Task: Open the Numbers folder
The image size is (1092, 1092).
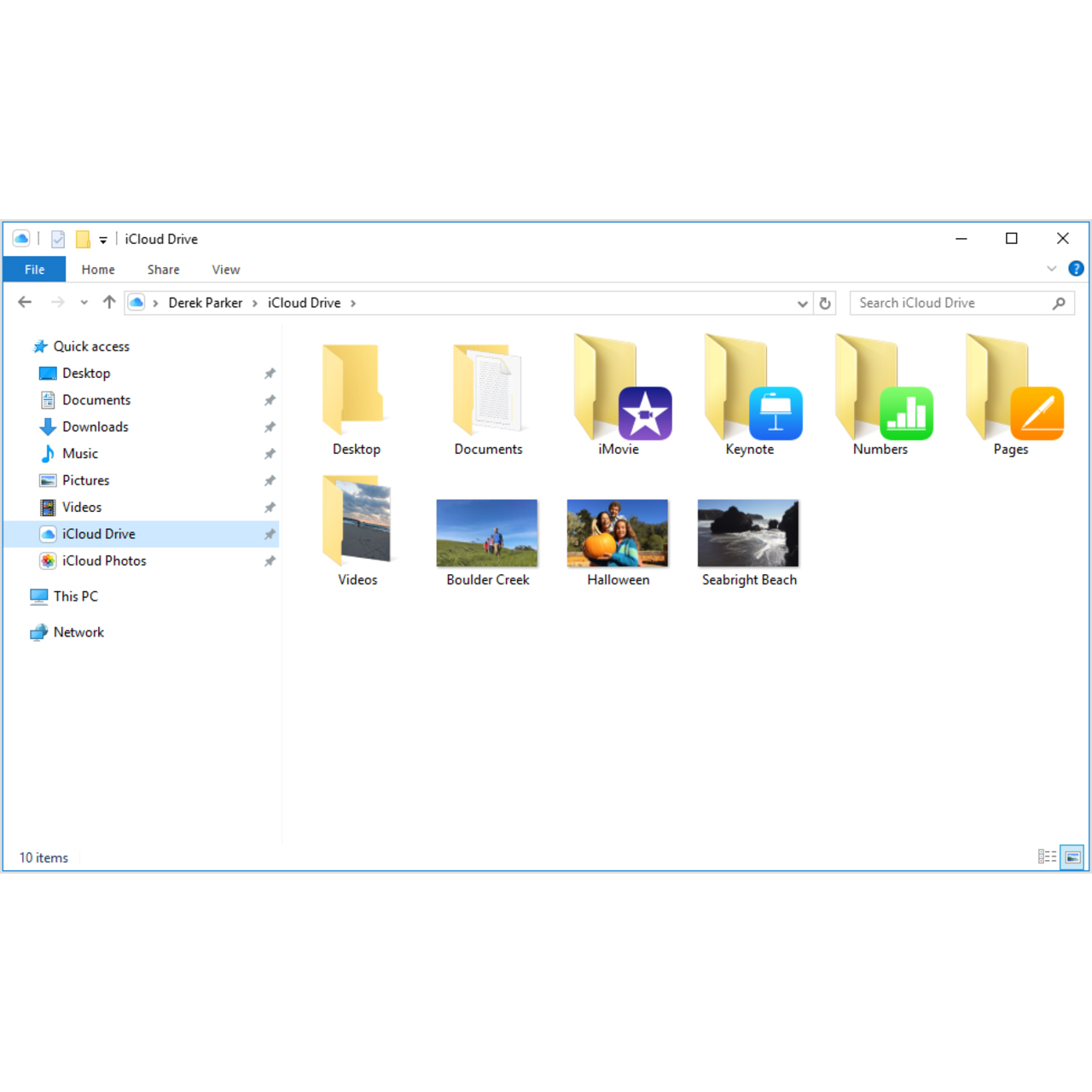Action: coord(880,392)
